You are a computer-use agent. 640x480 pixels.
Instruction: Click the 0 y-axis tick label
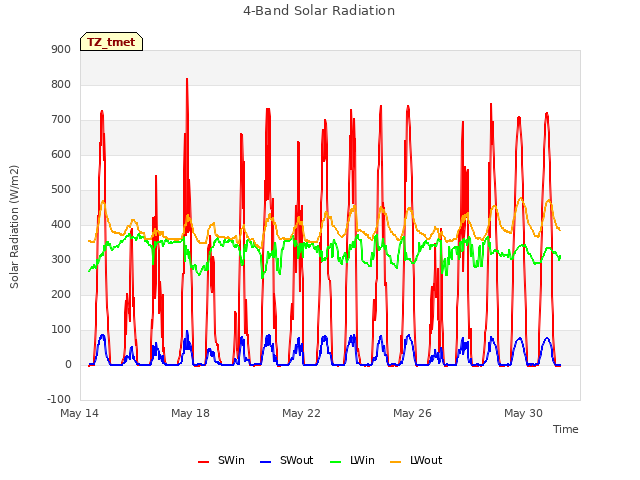pos(68,364)
